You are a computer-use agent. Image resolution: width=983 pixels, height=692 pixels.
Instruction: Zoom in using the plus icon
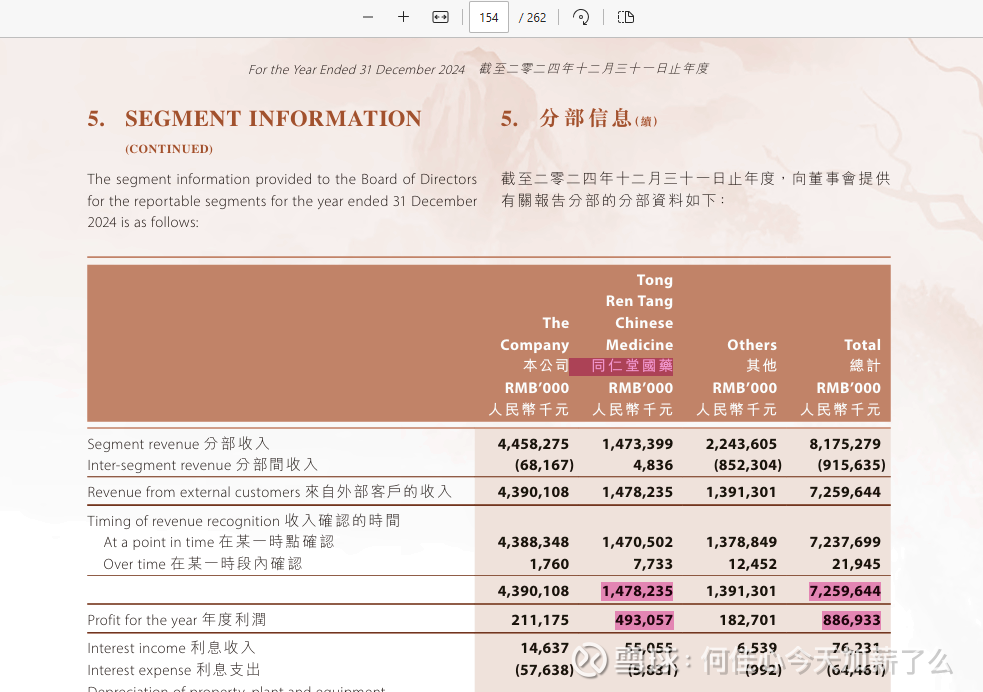(403, 17)
